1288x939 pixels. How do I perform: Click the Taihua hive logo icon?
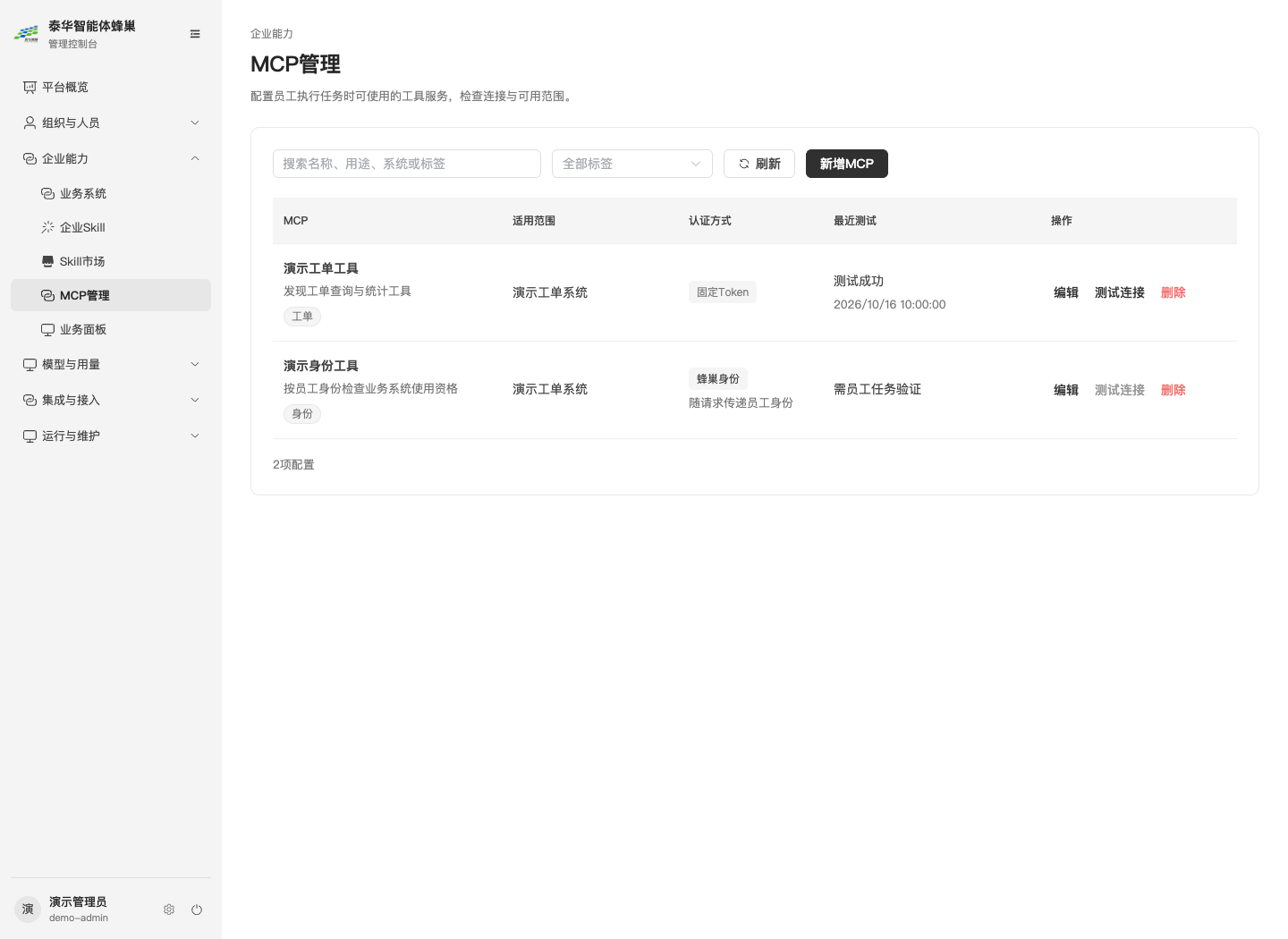click(27, 34)
